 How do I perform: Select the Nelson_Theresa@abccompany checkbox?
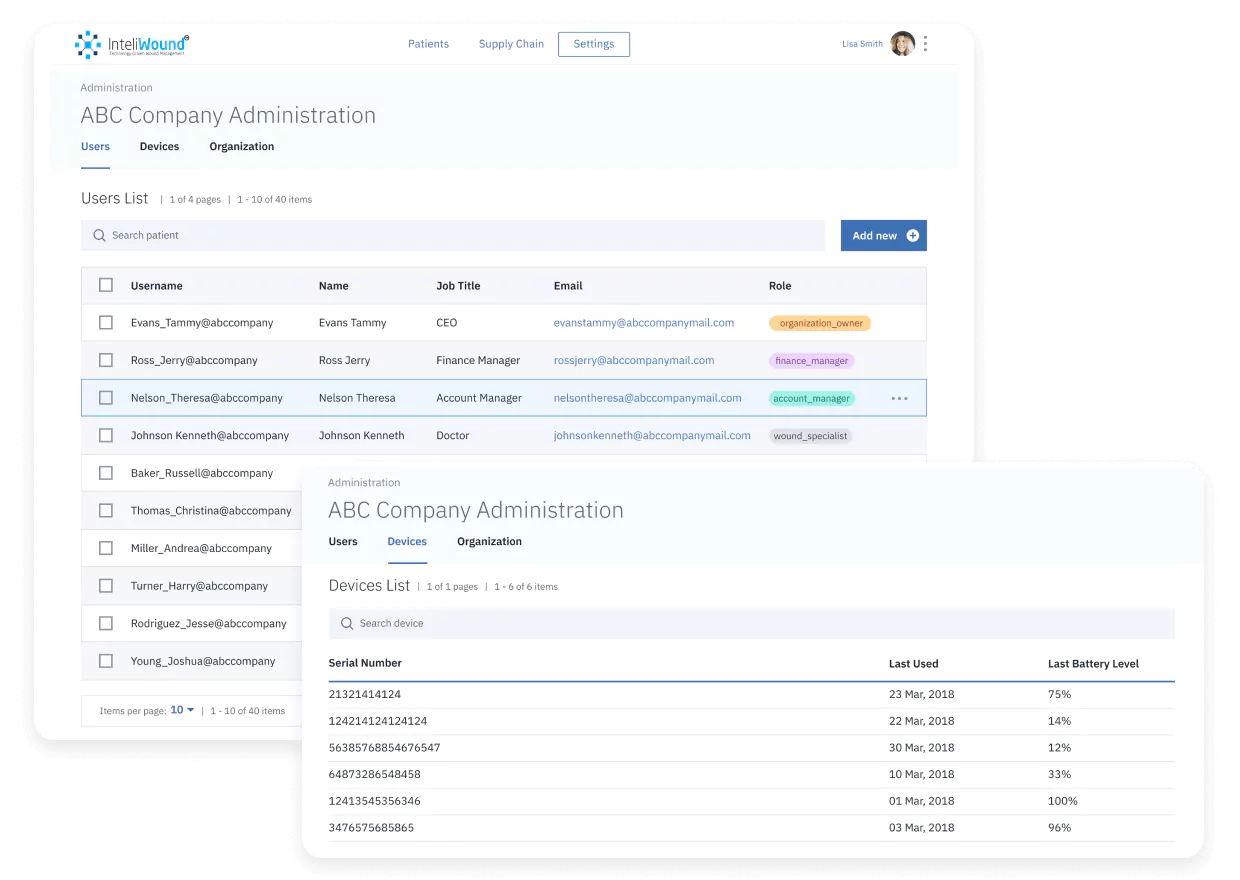point(106,398)
